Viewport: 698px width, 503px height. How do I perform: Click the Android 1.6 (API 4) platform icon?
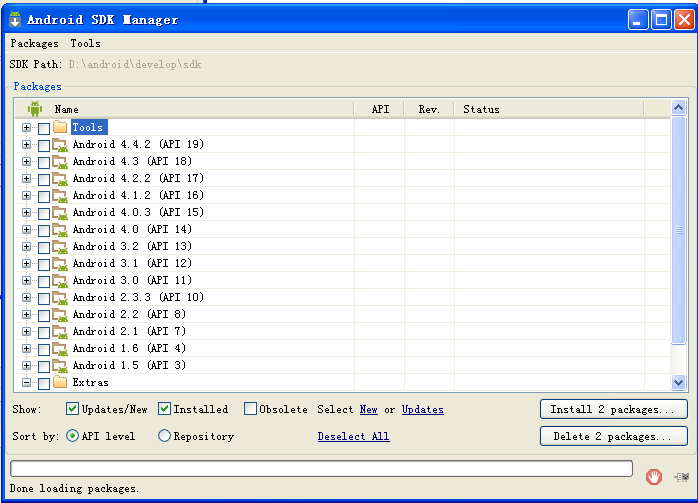coord(60,349)
